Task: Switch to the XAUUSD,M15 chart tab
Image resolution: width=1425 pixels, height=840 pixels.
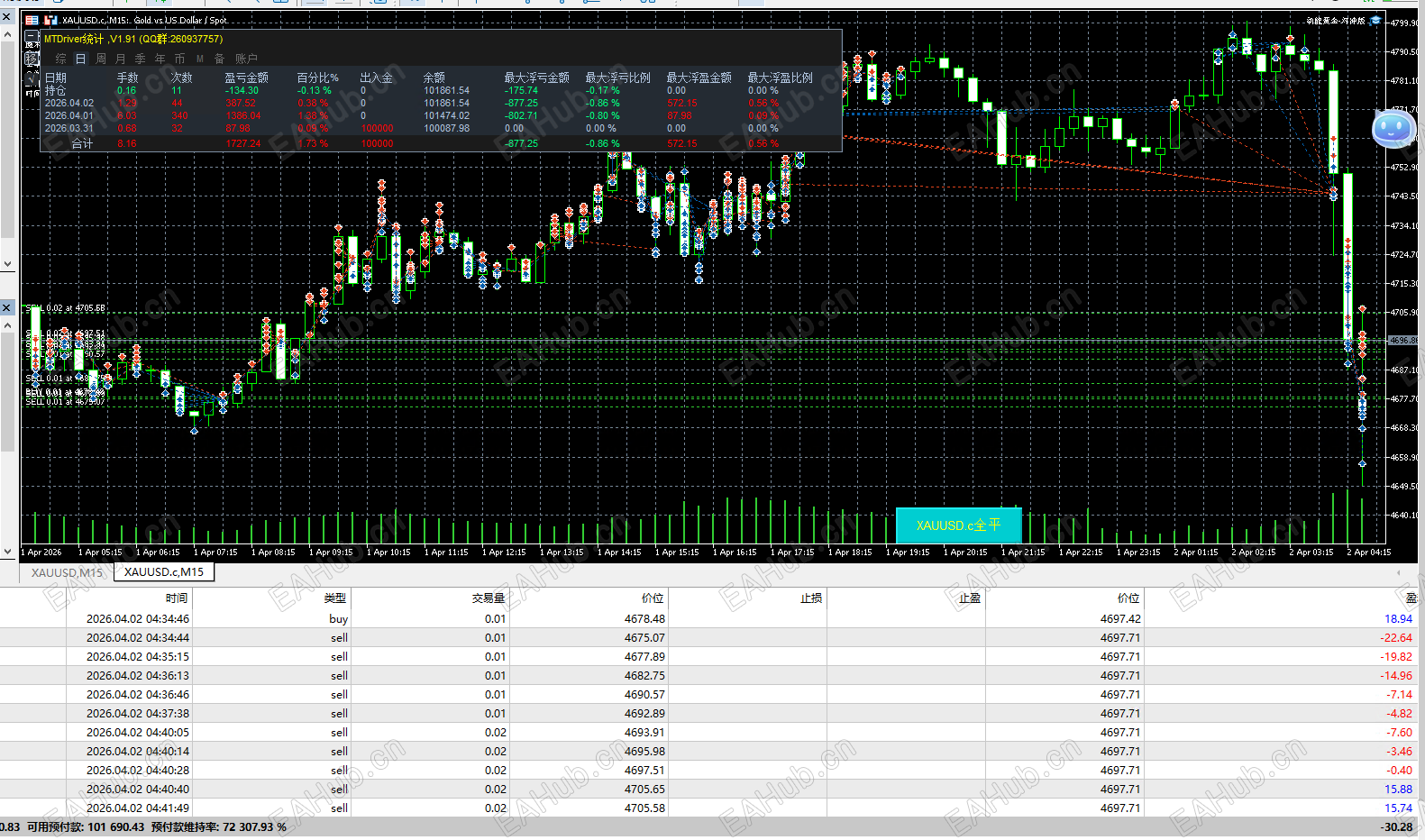Action: [x=67, y=572]
